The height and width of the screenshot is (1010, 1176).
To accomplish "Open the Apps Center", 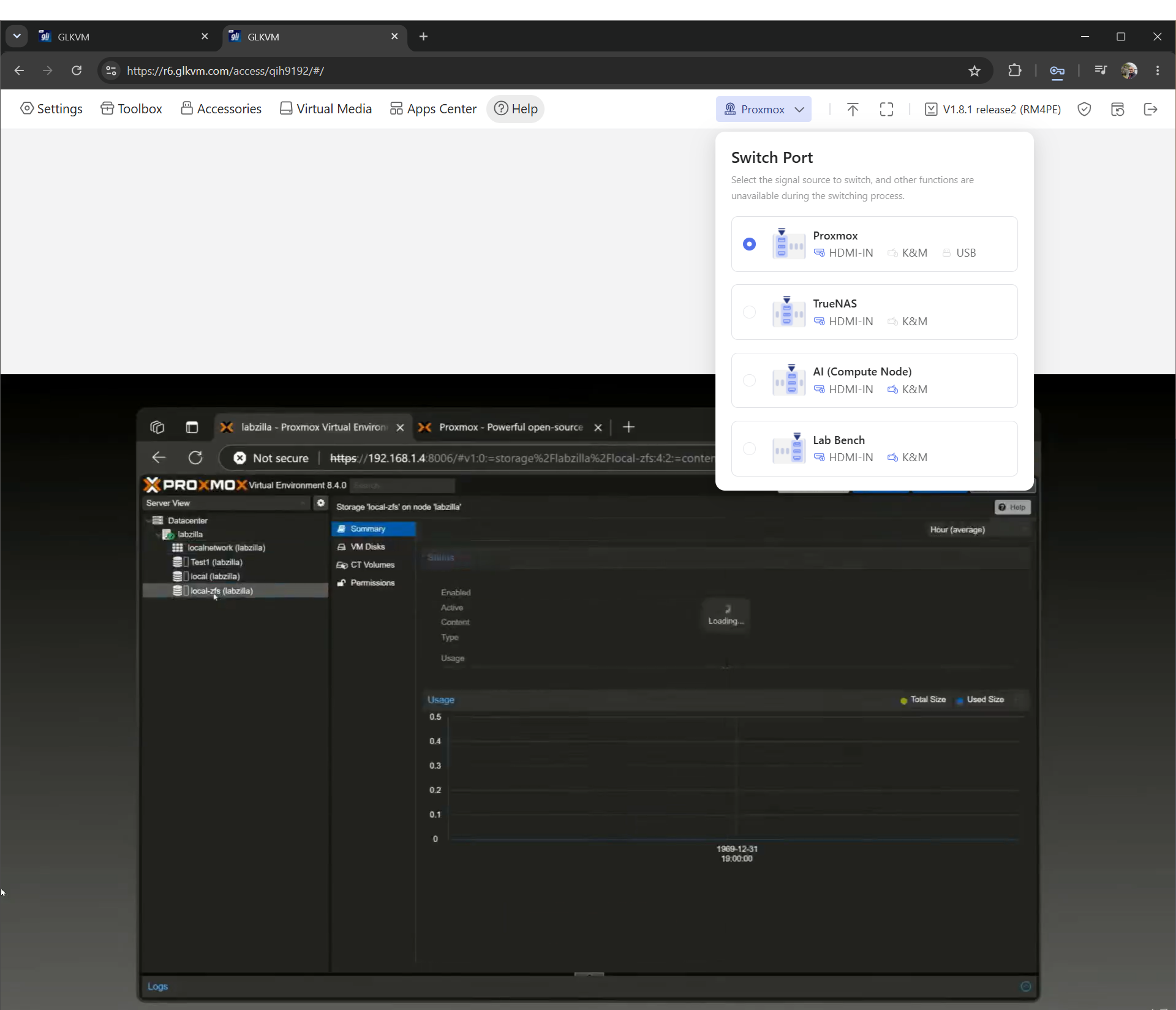I will coord(434,109).
